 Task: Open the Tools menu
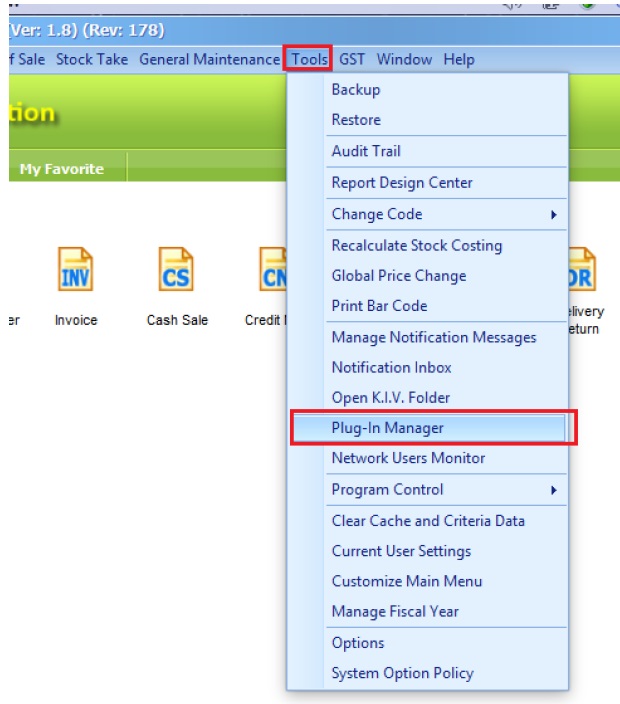coord(309,59)
